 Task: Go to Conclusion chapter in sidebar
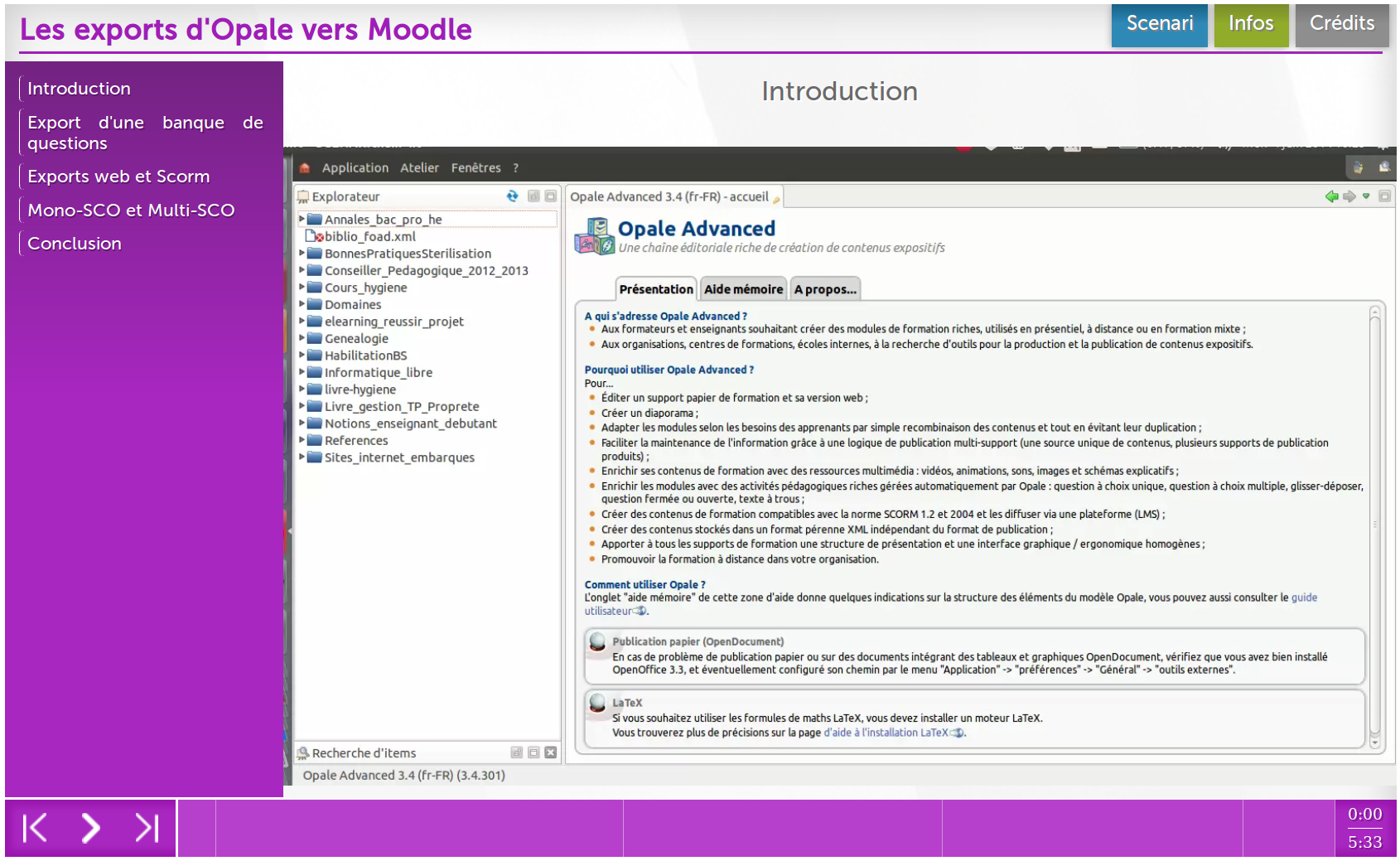pos(75,244)
